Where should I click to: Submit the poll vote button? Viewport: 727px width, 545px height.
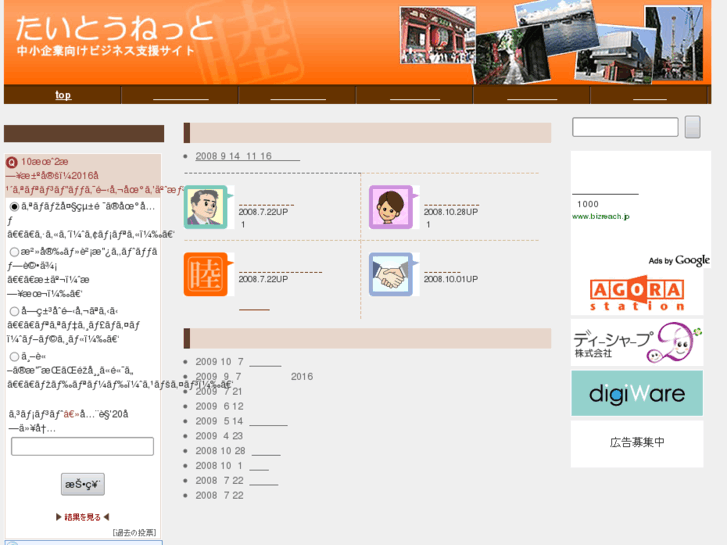tap(83, 484)
